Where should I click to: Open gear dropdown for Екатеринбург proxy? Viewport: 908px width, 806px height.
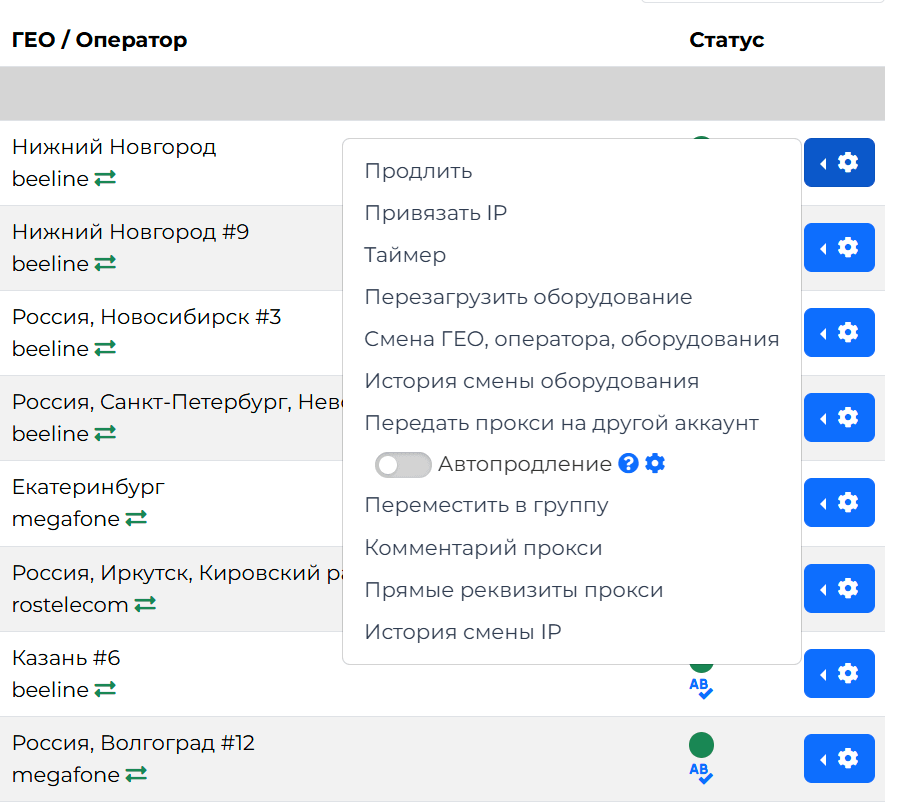tap(839, 503)
